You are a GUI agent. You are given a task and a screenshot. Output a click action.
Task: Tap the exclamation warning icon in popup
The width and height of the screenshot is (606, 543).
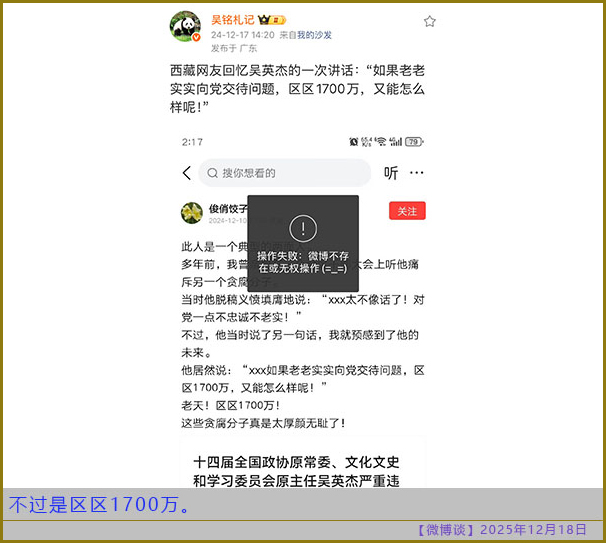tap(303, 229)
